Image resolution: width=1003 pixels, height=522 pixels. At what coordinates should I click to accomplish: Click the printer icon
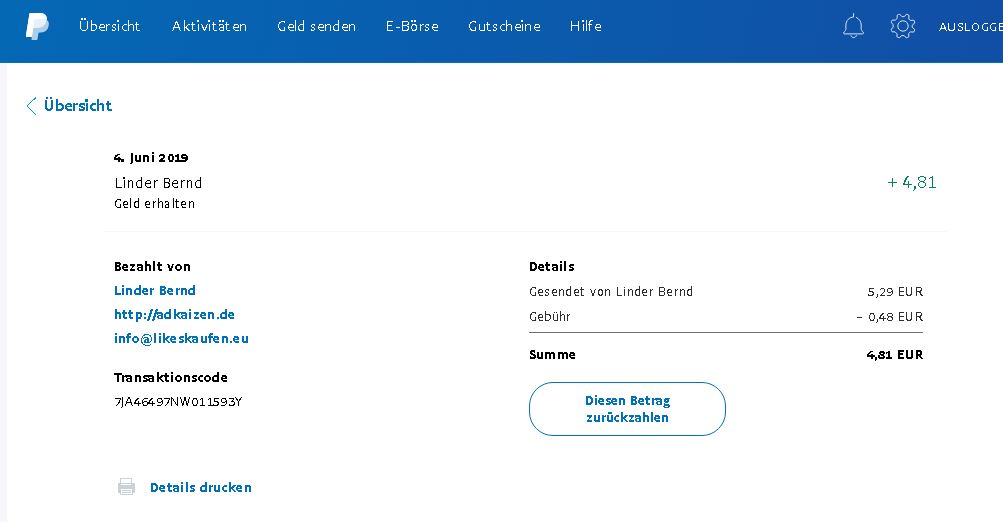click(126, 487)
